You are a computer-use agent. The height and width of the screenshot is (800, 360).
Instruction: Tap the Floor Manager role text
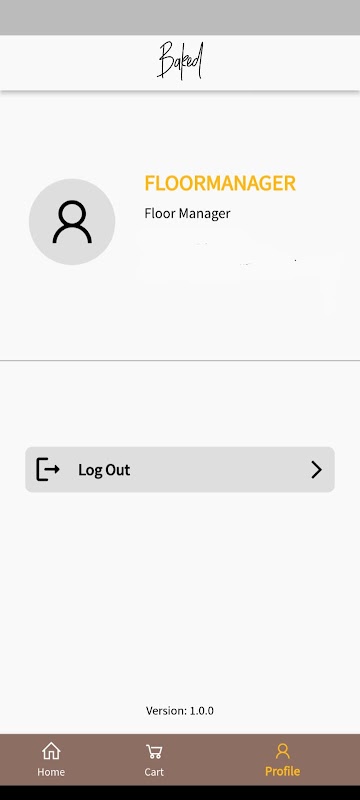point(187,213)
